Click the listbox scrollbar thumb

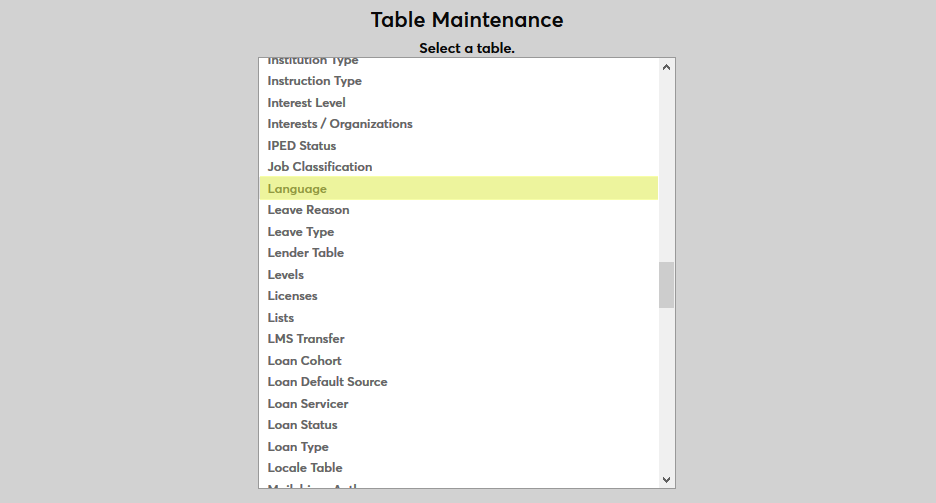[667, 285]
